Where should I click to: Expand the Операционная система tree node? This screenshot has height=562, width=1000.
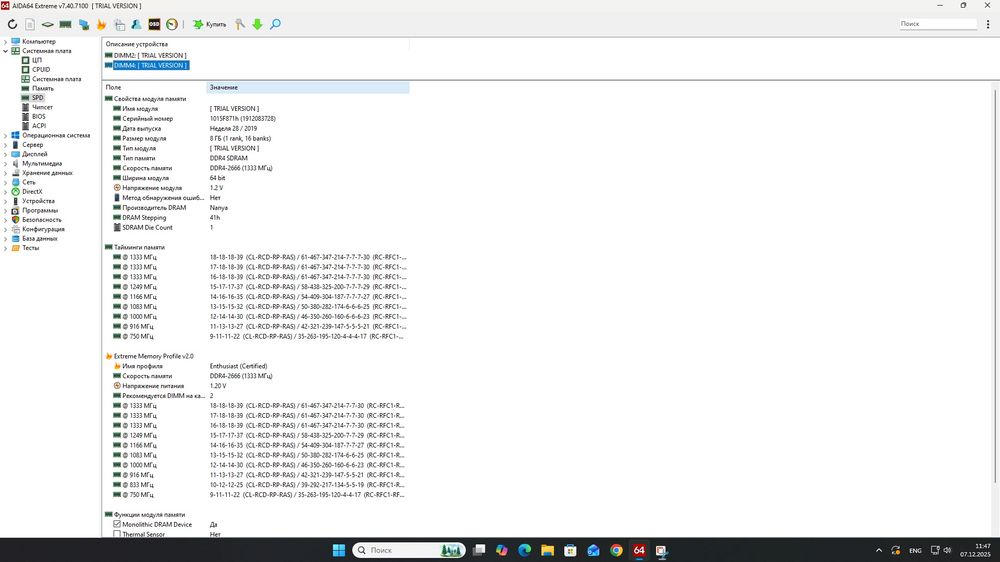point(6,135)
